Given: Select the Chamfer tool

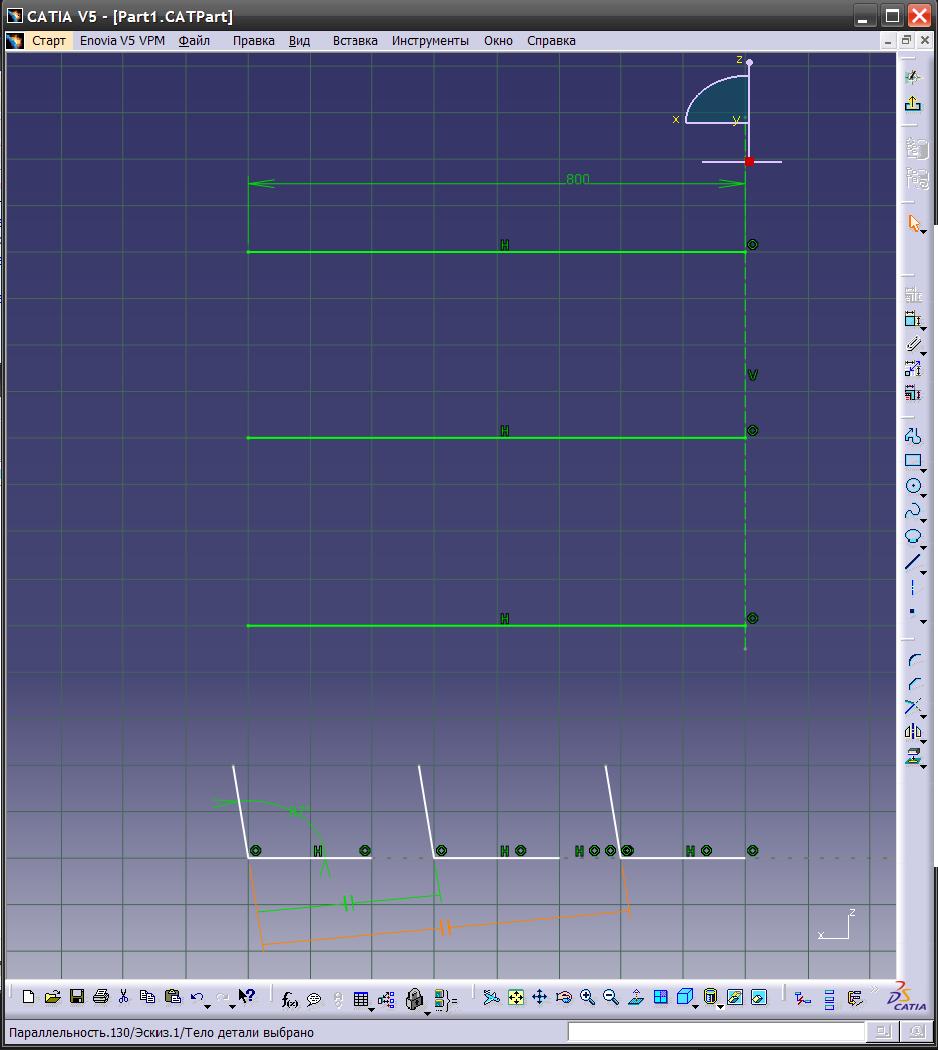Looking at the screenshot, I should 914,684.
